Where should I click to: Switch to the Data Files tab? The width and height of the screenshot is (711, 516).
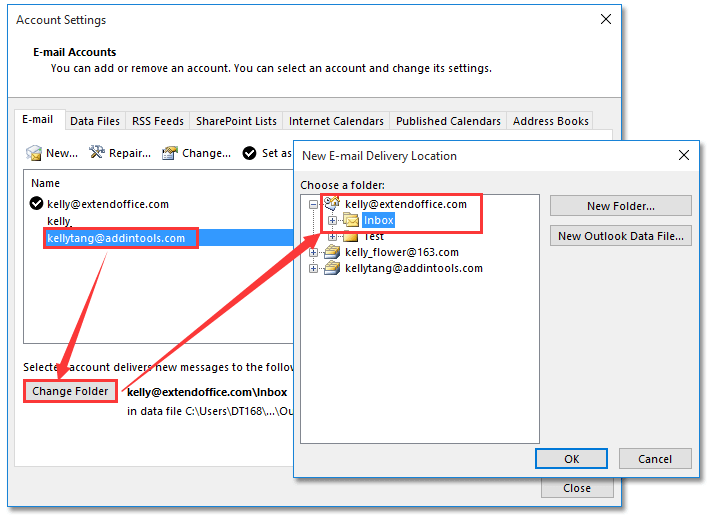[x=95, y=121]
